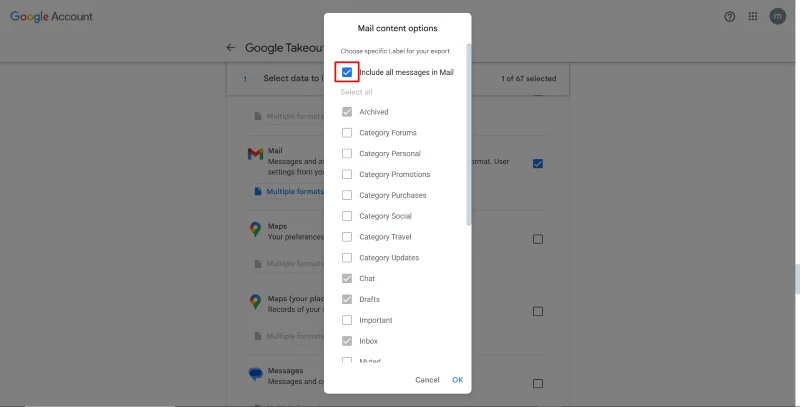This screenshot has width=800, height=407.
Task: Confirm with OK in Mail content options
Action: tap(458, 380)
